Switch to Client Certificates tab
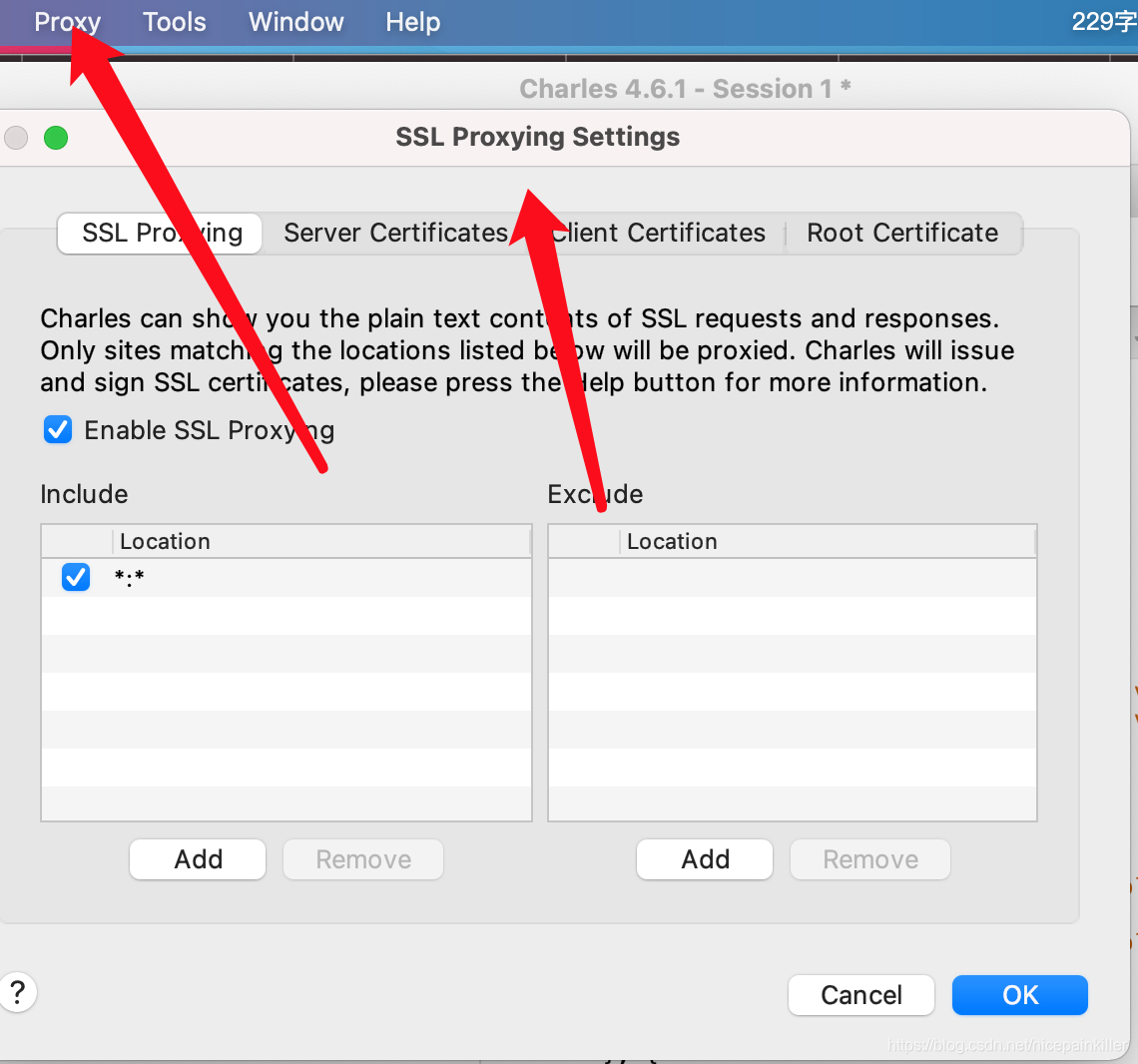 click(657, 233)
